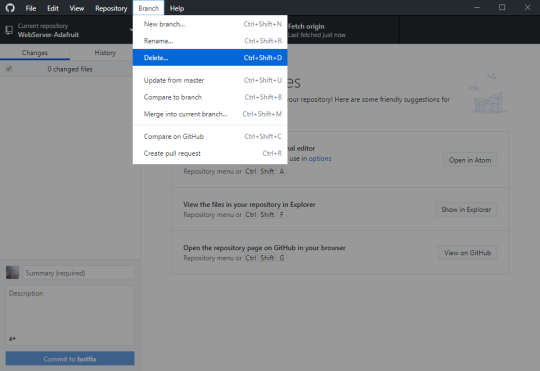Choose New branch... from Branch menu

point(210,24)
